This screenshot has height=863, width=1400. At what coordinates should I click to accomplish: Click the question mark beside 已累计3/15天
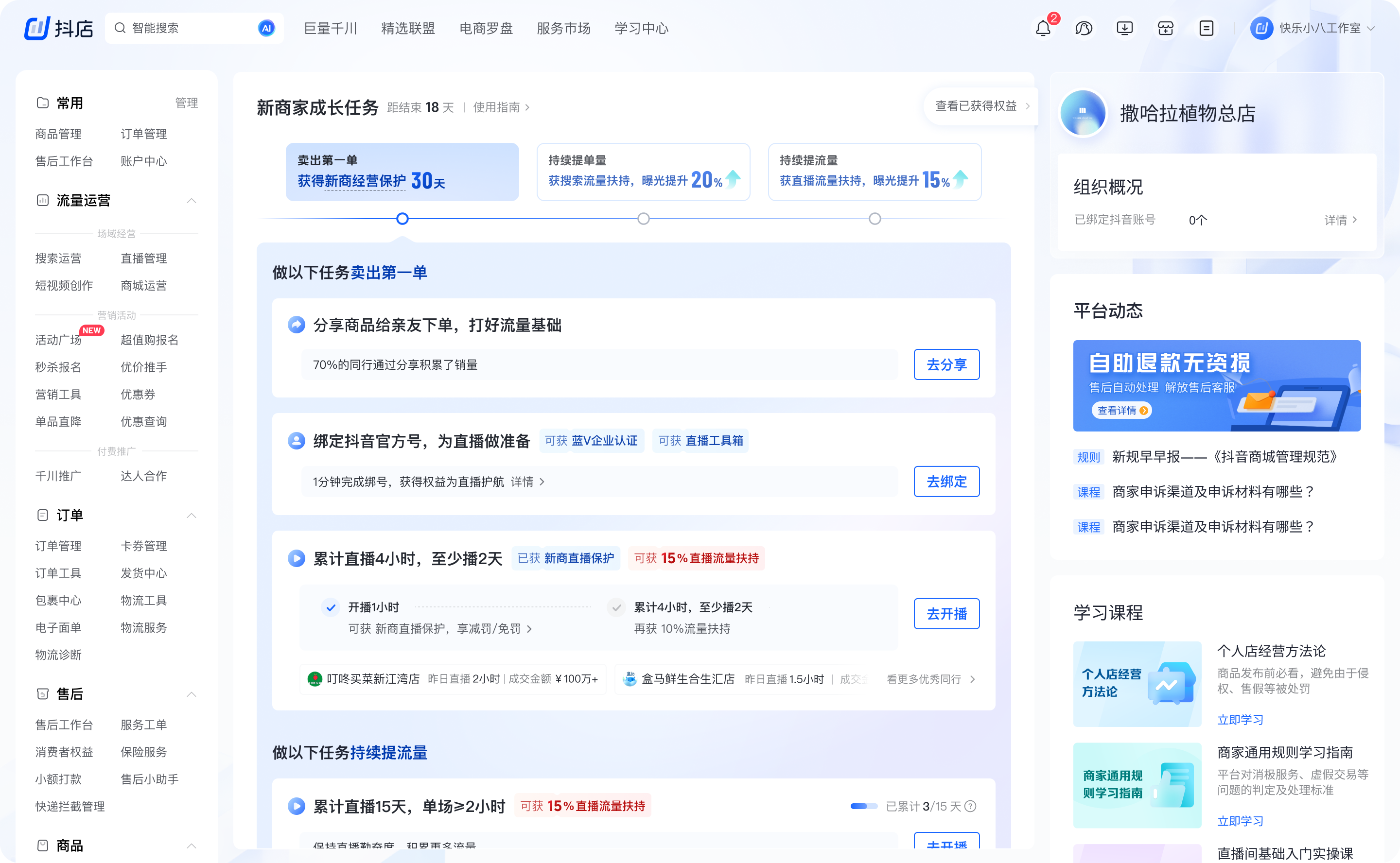[971, 806]
